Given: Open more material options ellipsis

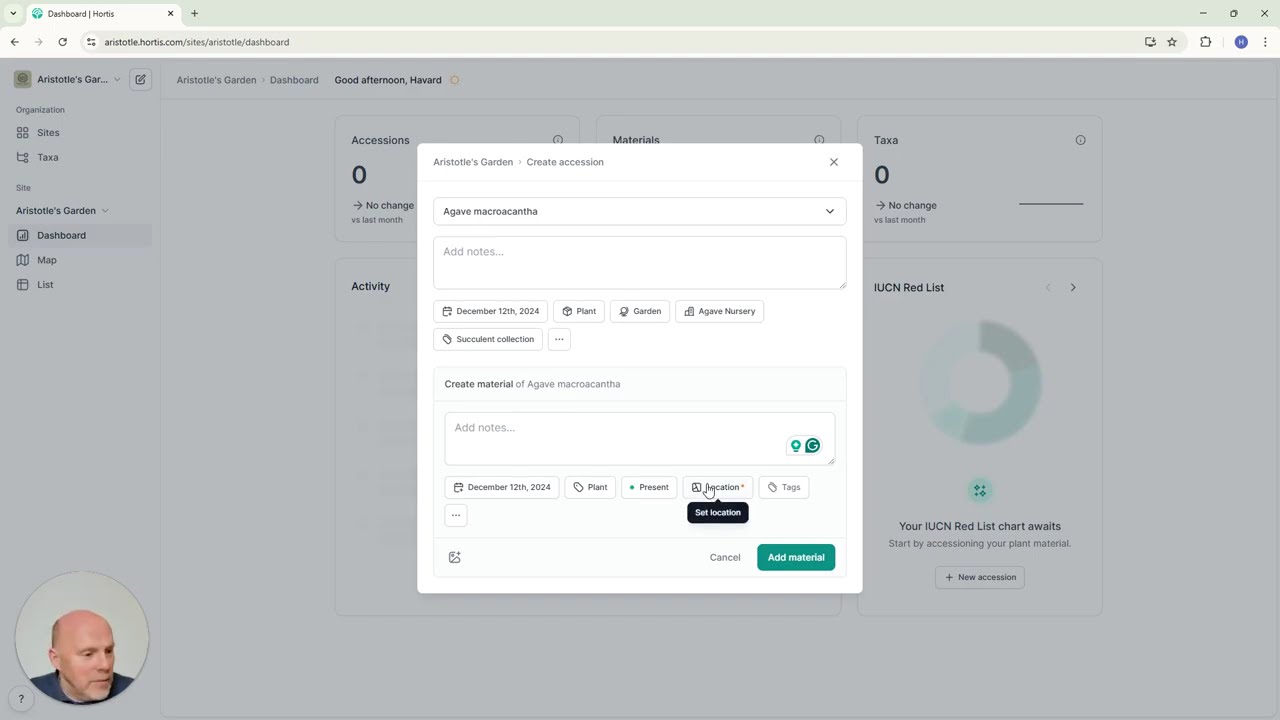Looking at the screenshot, I should click(x=456, y=515).
